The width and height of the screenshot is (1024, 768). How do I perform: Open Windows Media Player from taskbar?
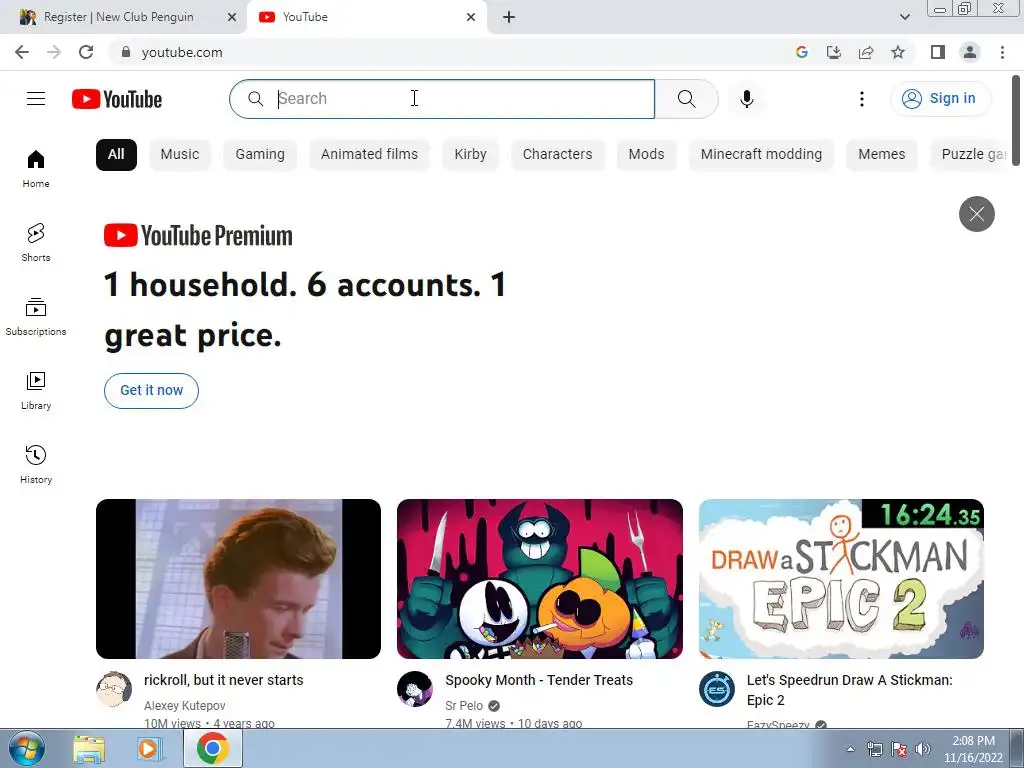(x=149, y=749)
